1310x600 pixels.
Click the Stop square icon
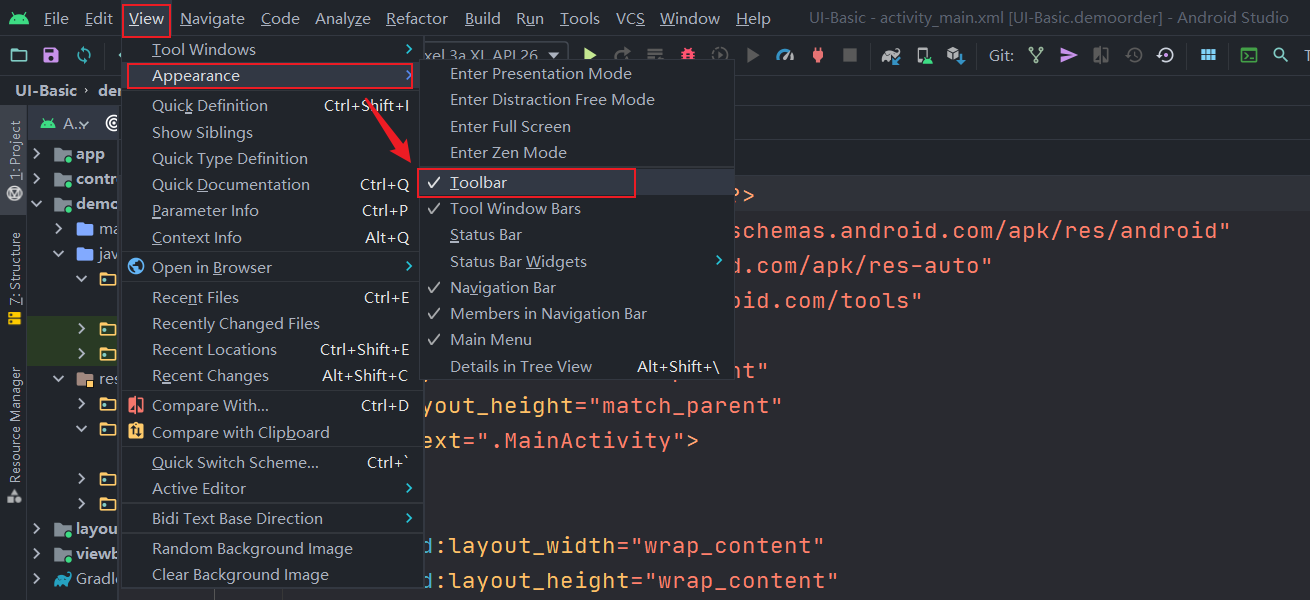point(849,55)
